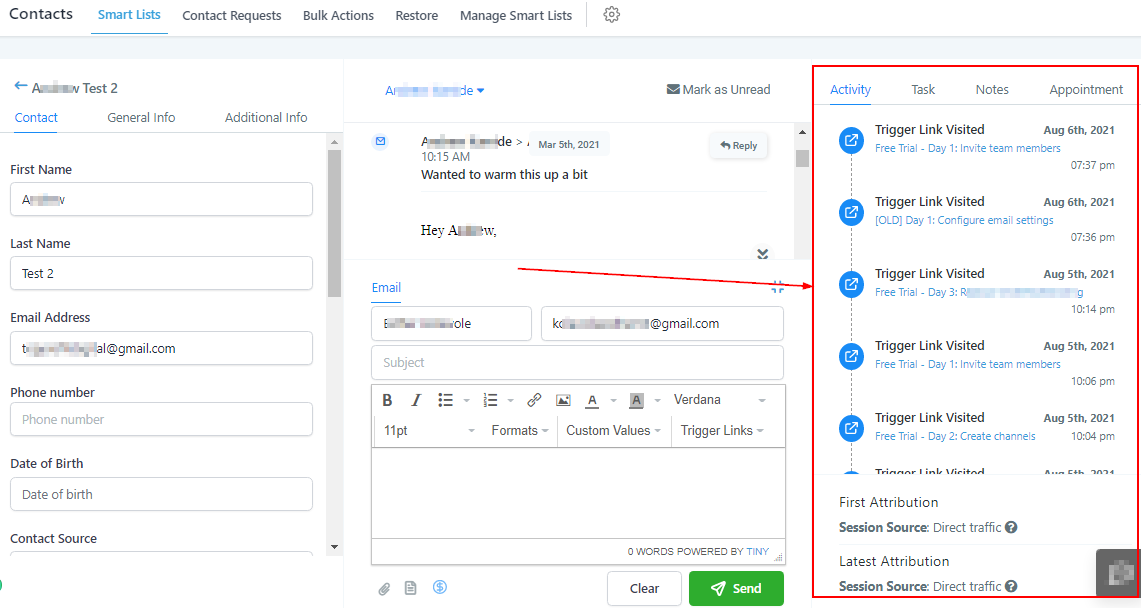Open the Restore tab

coord(417,15)
